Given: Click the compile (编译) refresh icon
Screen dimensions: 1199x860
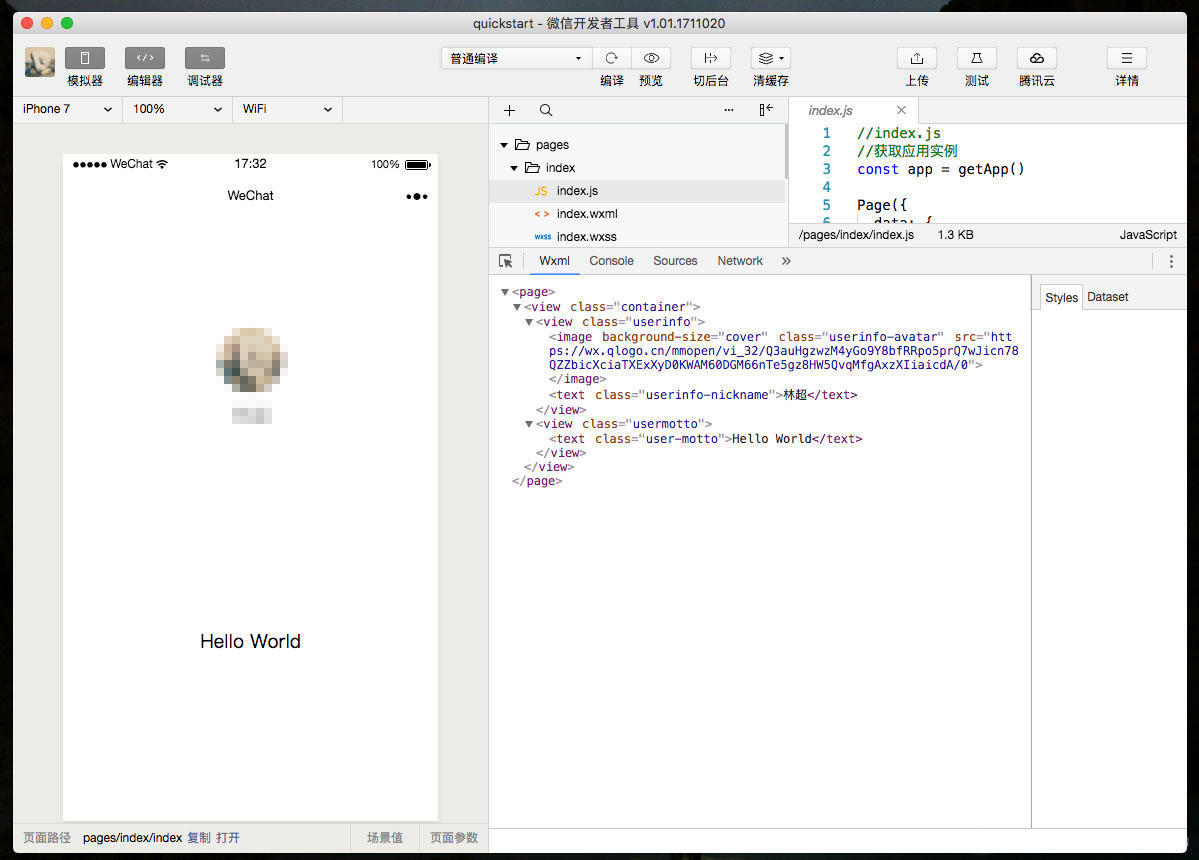Looking at the screenshot, I should click(x=612, y=58).
